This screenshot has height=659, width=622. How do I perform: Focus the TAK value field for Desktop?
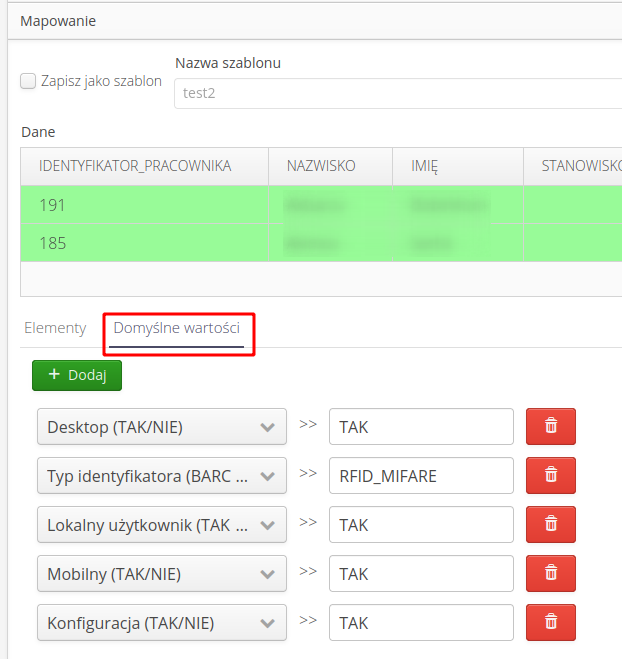pyautogui.click(x=420, y=427)
